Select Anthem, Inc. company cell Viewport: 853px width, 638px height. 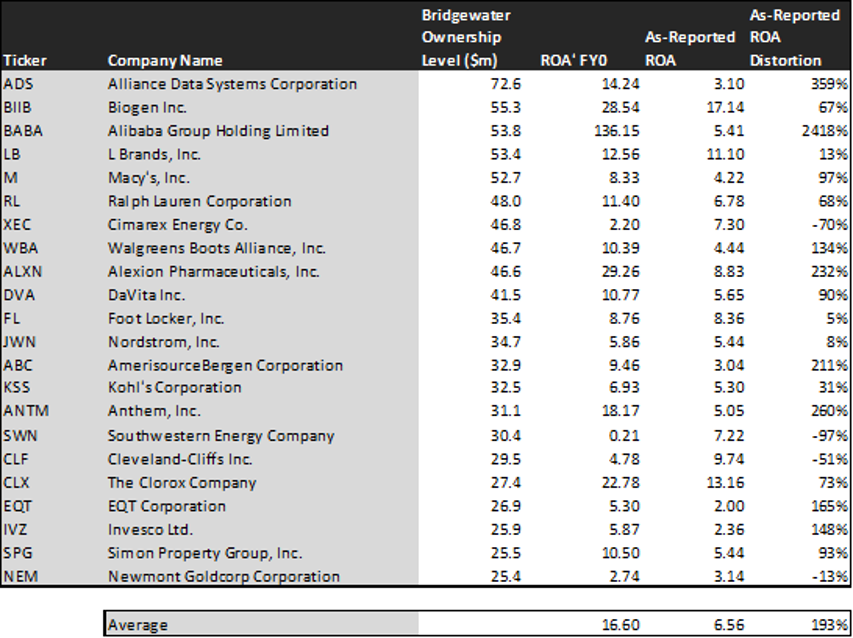point(154,411)
